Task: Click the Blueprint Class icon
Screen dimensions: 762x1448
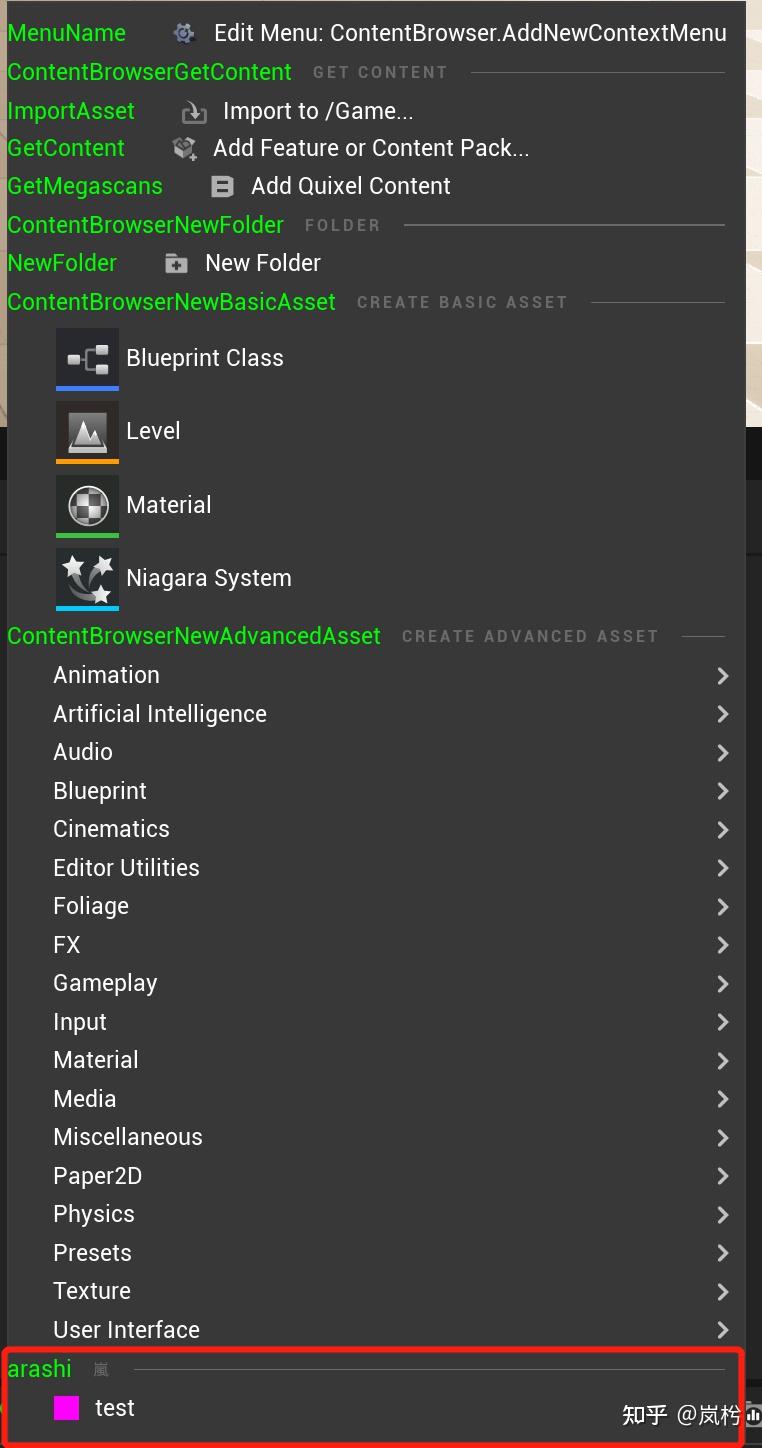Action: [x=87, y=358]
